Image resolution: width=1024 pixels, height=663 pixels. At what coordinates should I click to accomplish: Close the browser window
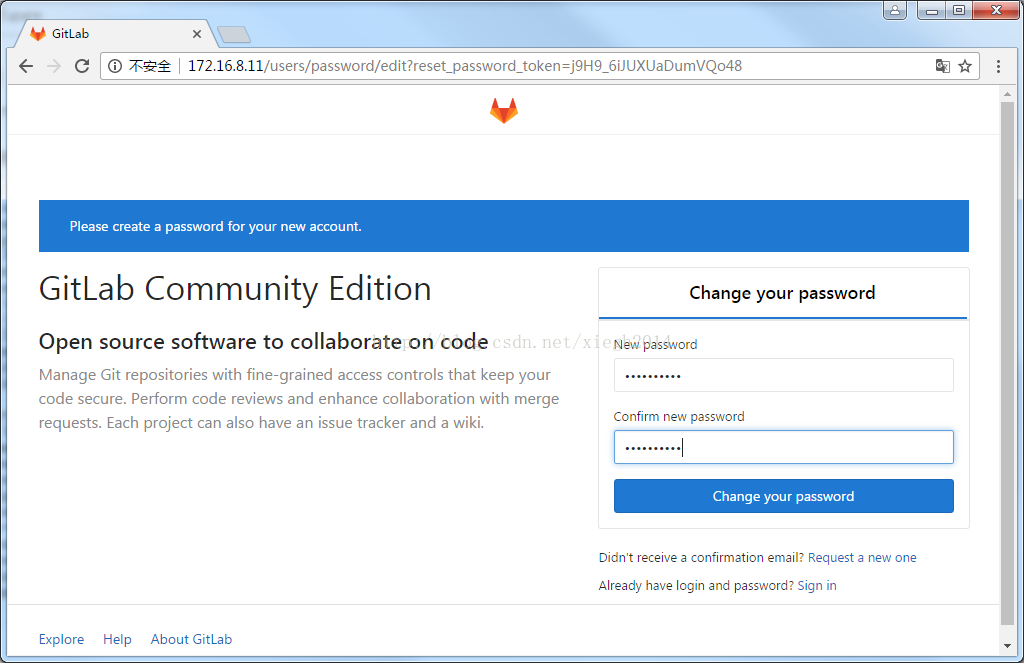pyautogui.click(x=996, y=10)
